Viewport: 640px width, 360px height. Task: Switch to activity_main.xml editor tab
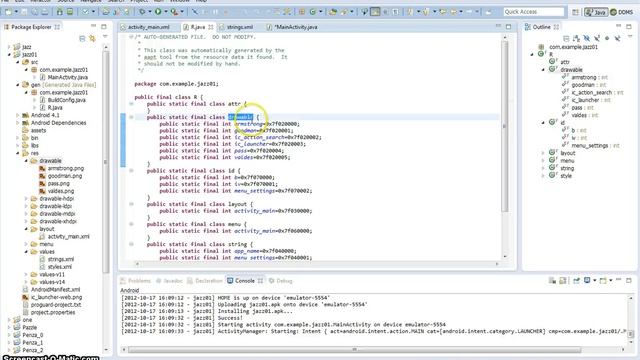click(149, 27)
